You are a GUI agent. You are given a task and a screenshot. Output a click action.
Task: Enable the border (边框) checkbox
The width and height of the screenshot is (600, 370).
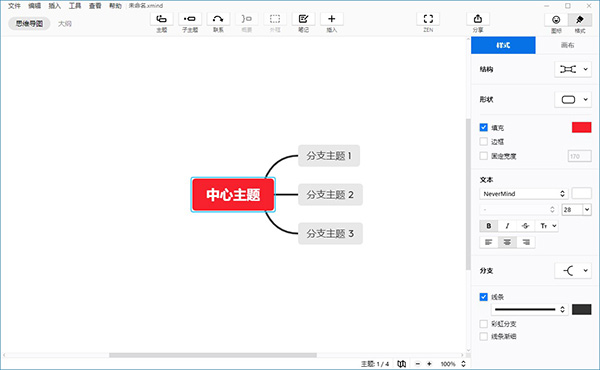[484, 142]
